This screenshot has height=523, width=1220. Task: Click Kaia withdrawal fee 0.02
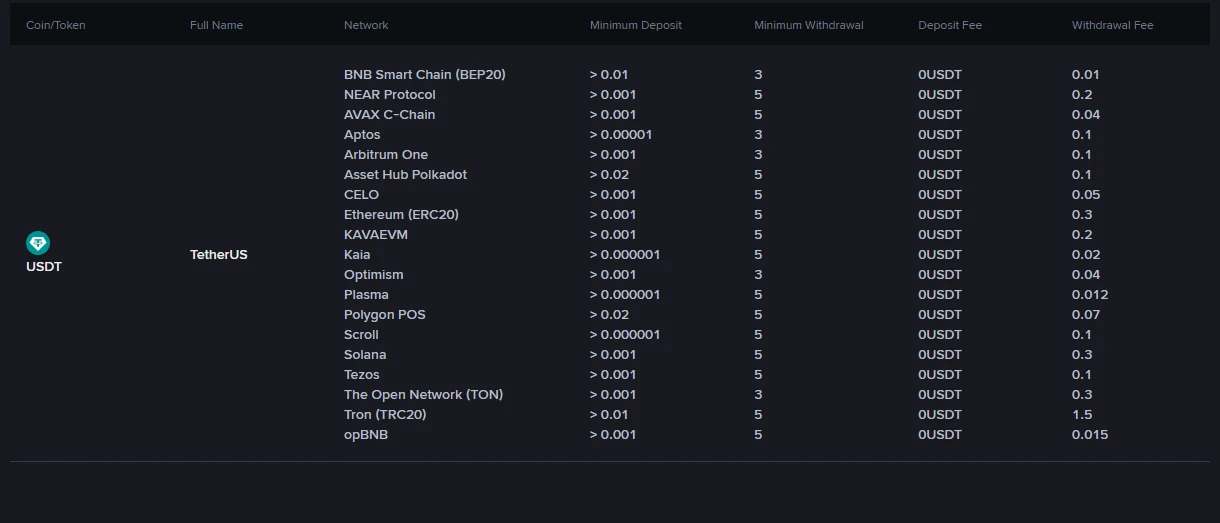click(x=1086, y=255)
